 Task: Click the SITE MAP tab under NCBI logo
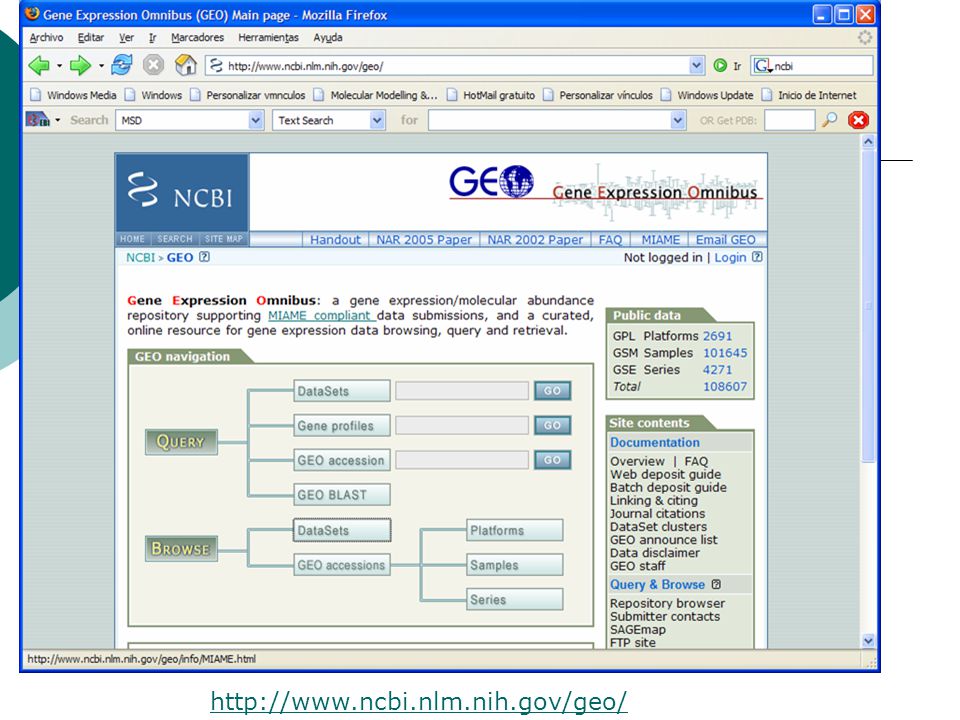(223, 239)
